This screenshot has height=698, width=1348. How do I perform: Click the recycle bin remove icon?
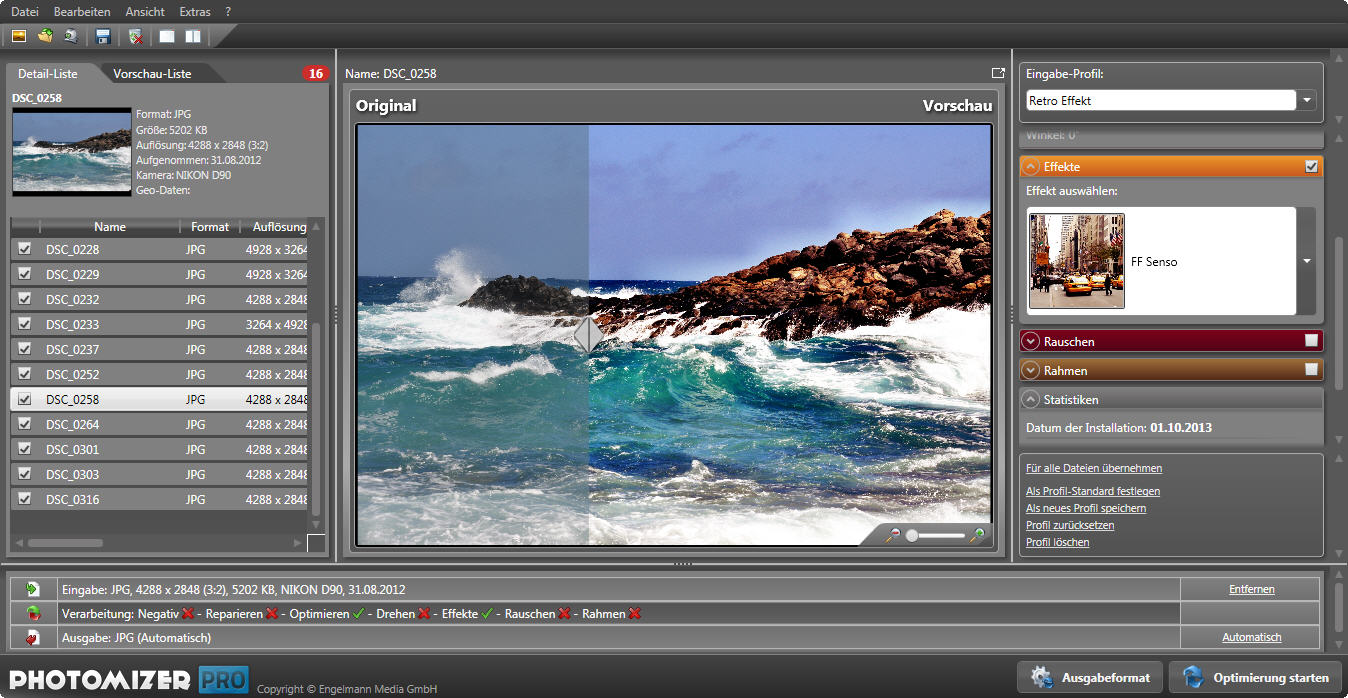point(136,37)
